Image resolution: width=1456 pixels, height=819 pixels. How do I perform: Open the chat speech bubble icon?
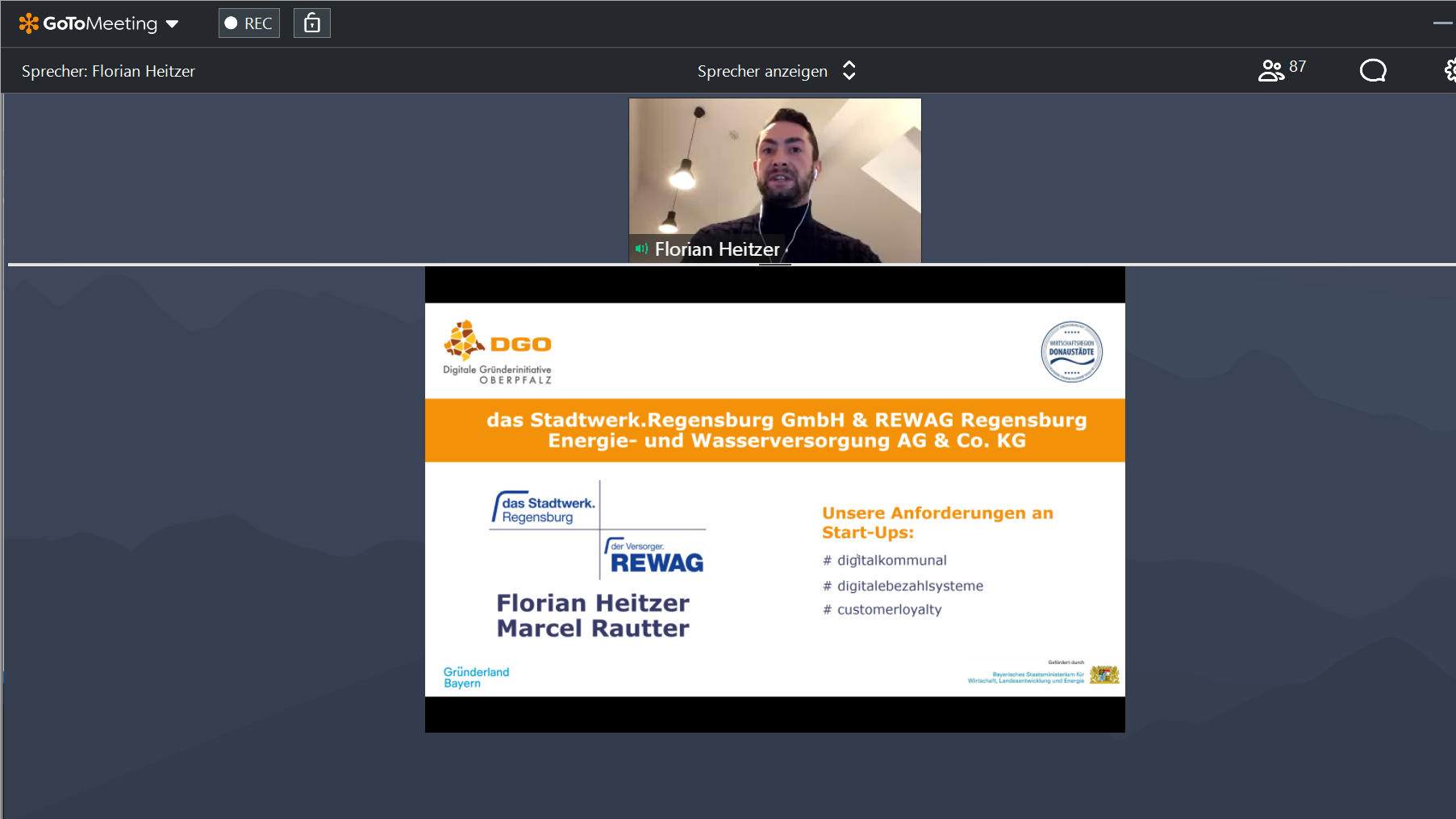(1372, 71)
